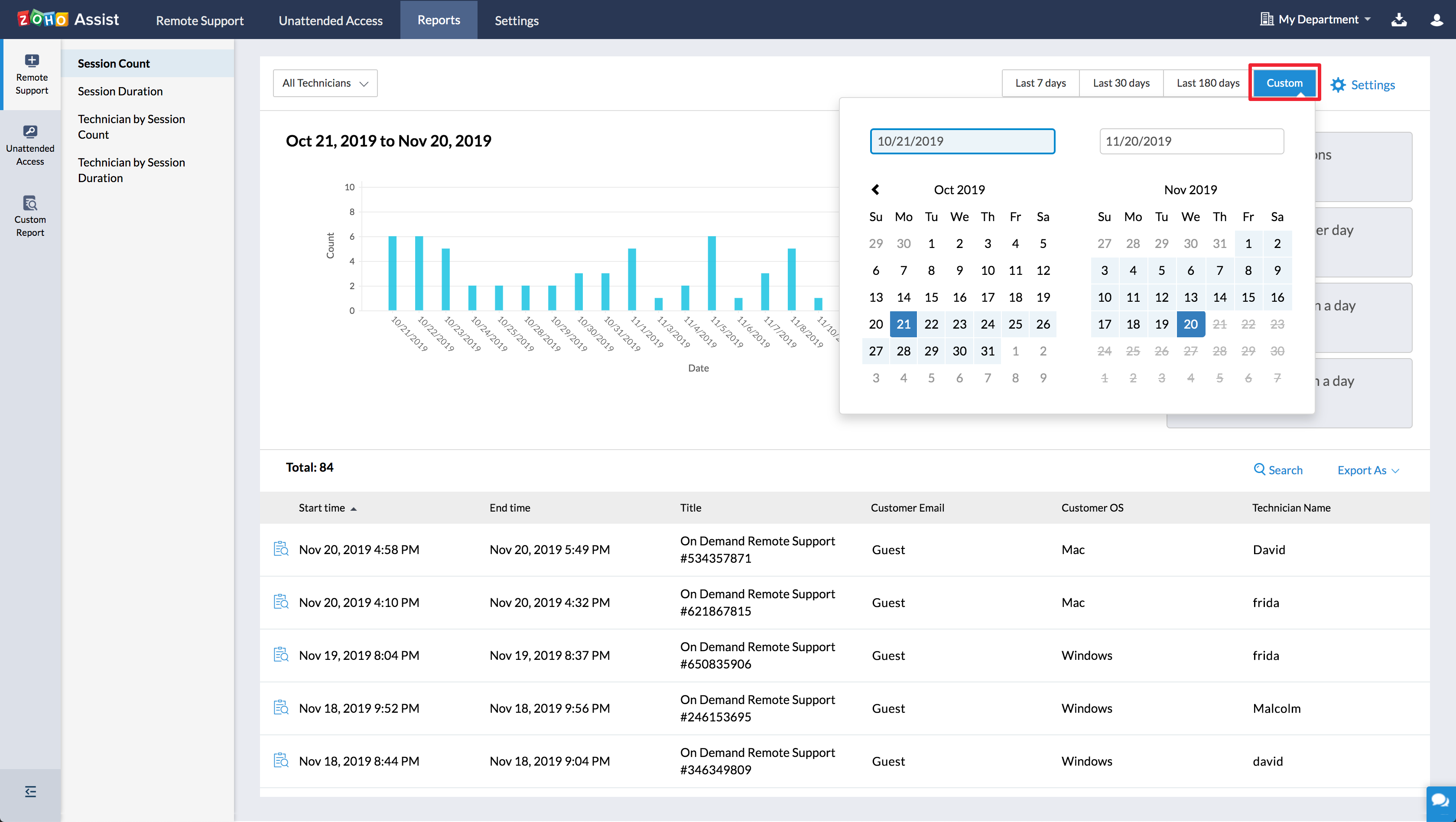The image size is (1456, 822).
Task: Click Search link above table
Action: [x=1278, y=470]
